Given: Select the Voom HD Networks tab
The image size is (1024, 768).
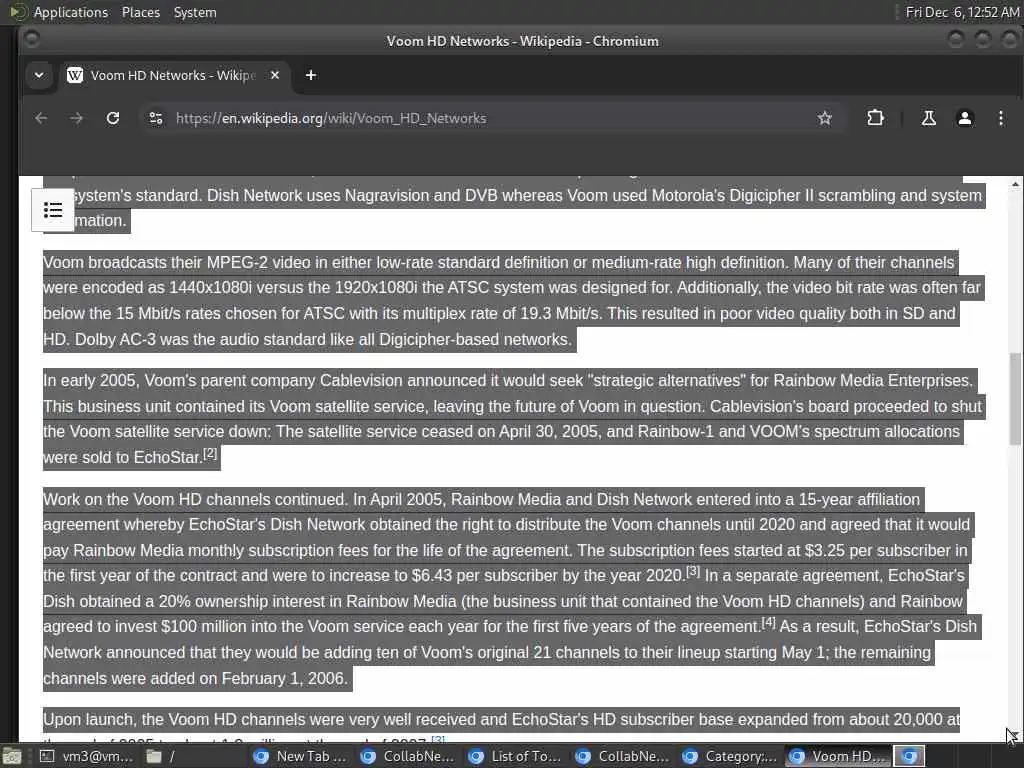Looking at the screenshot, I should [x=173, y=75].
